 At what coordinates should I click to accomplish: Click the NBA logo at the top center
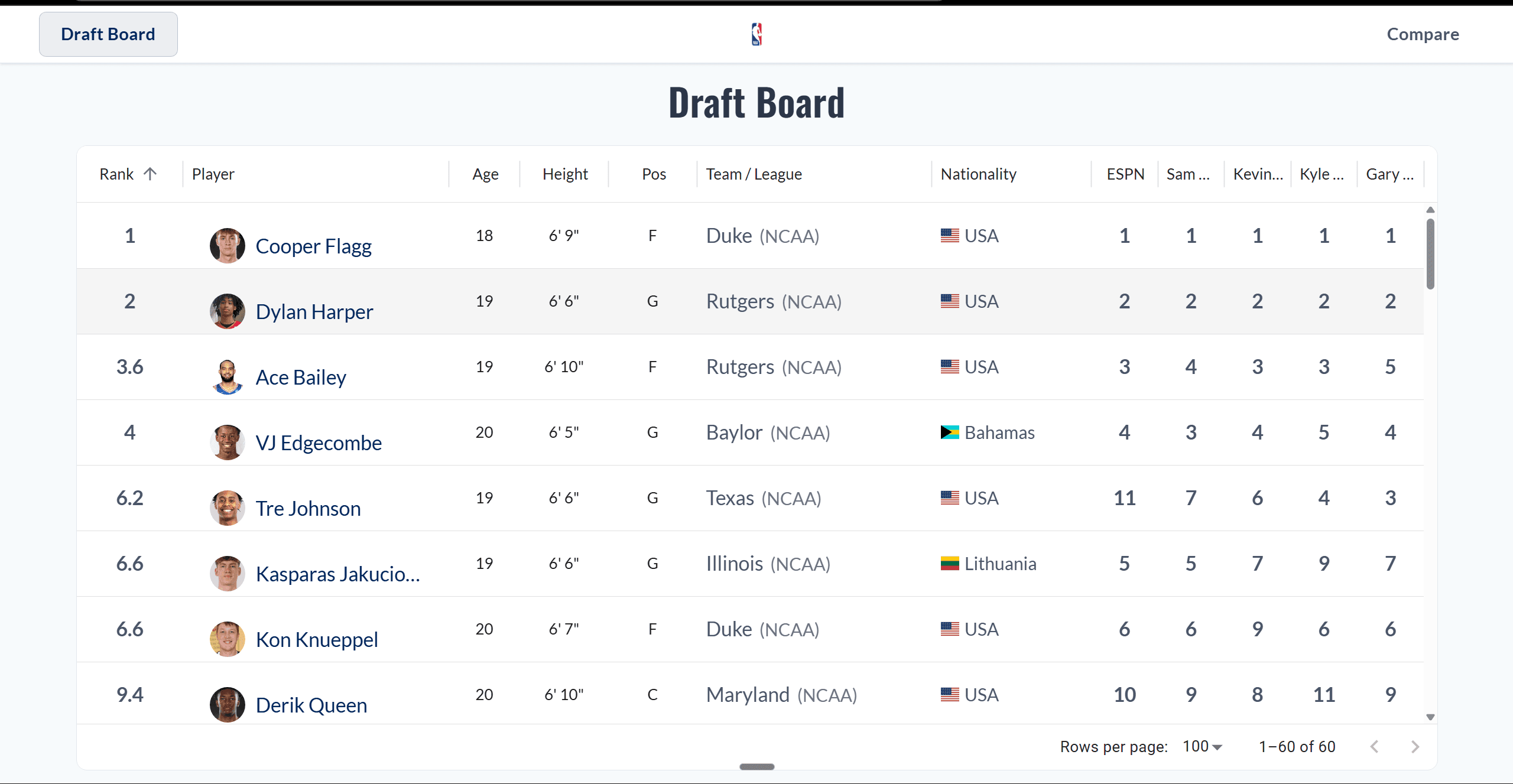coord(756,34)
